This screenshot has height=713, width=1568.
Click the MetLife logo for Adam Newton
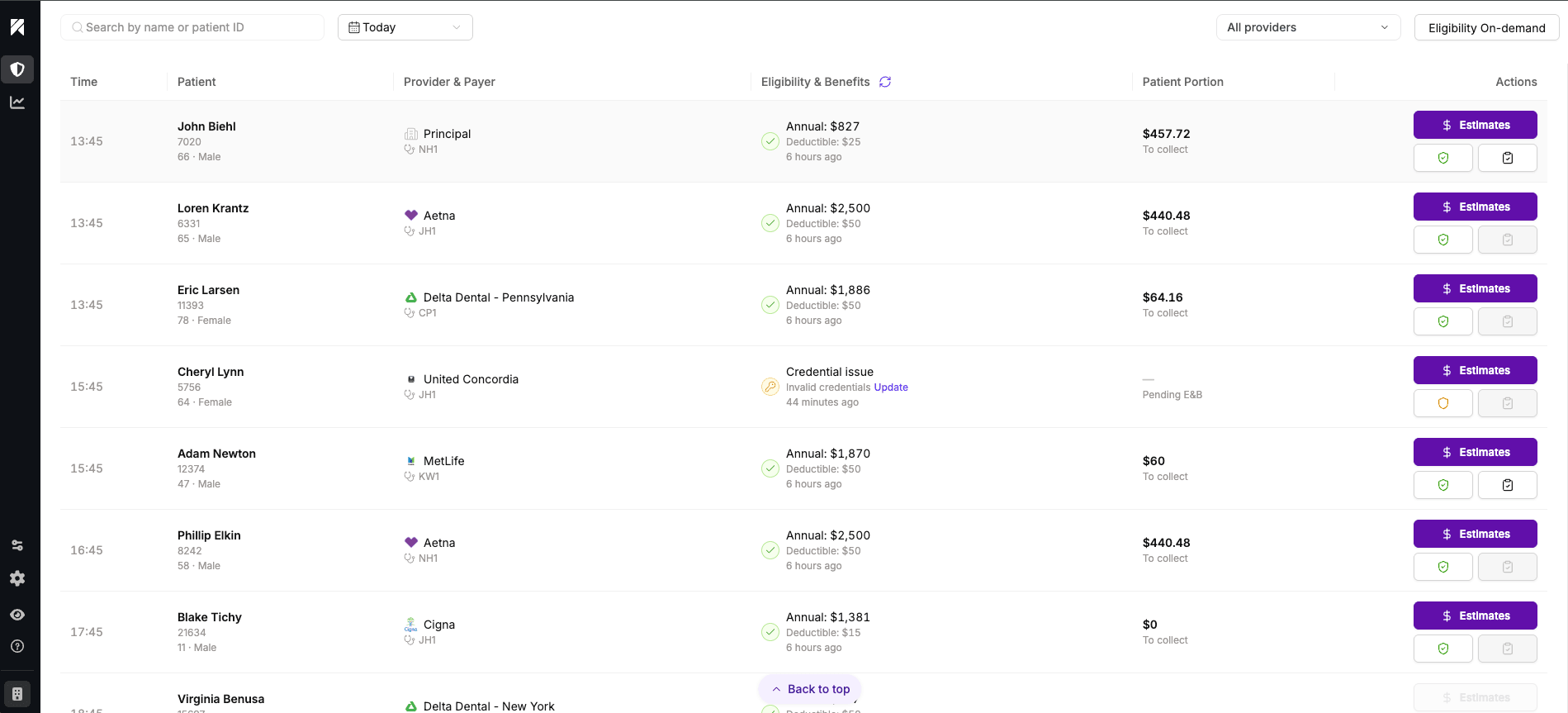[411, 461]
